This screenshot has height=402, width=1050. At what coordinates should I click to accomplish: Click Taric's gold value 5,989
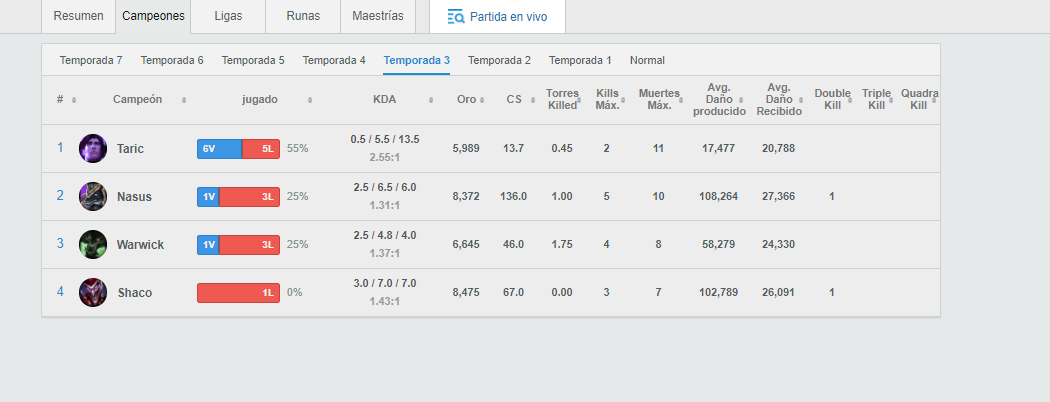click(466, 149)
